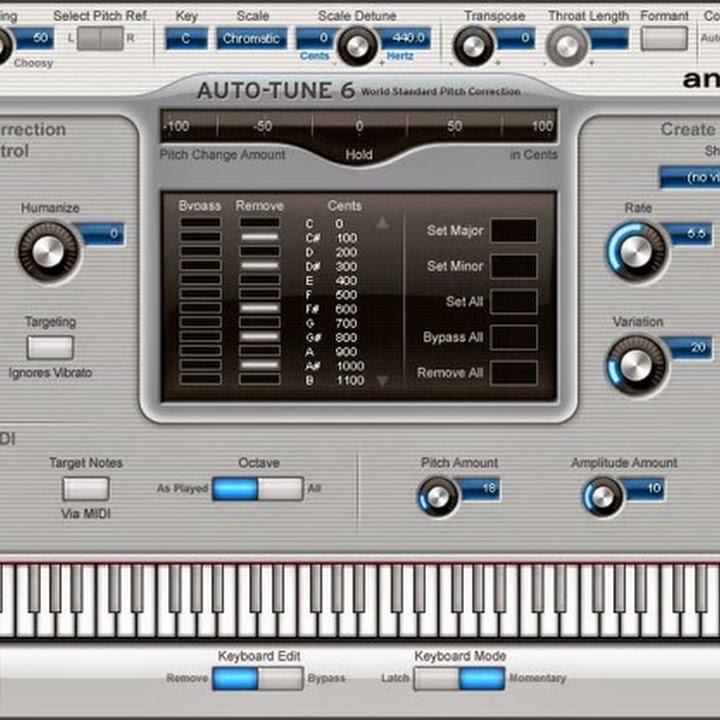Click the Set All button

[x=513, y=302]
